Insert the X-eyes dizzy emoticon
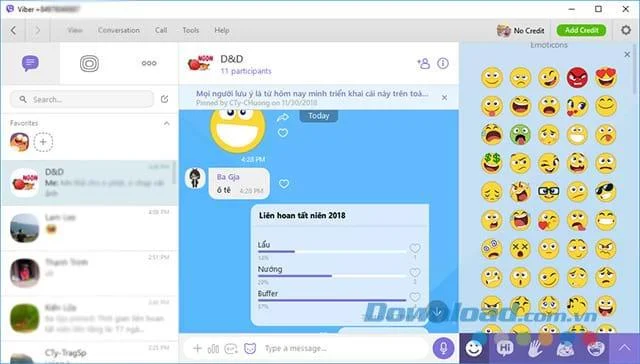The height and width of the screenshot is (364, 640). pos(520,249)
